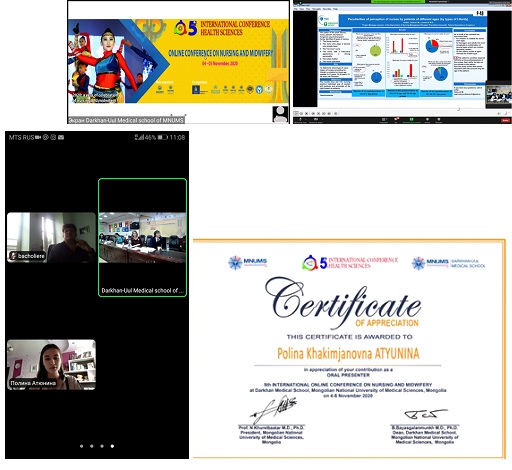The image size is (512, 470).
Task: Open the File menu in poster viewer
Action: [295, 9]
